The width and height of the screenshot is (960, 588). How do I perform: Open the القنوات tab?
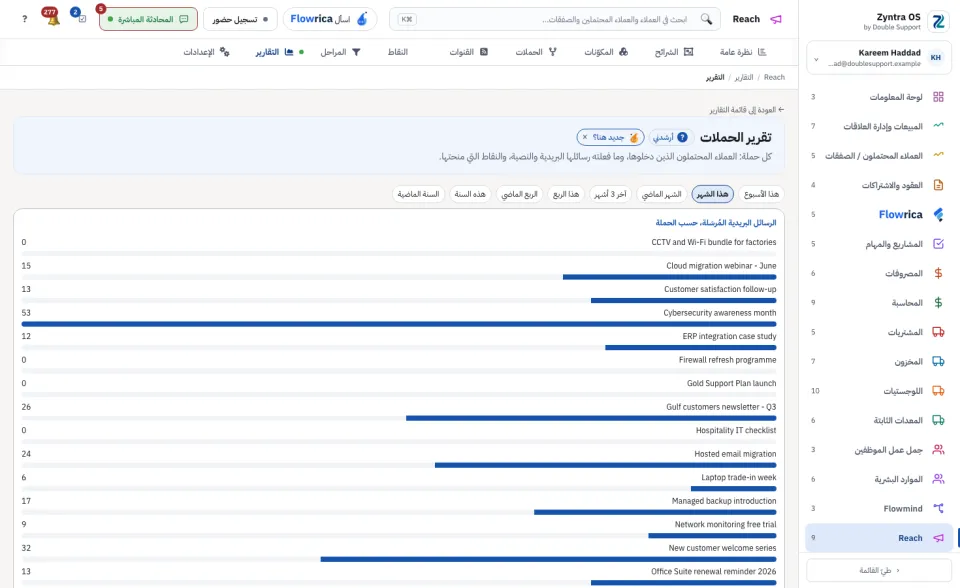point(468,52)
